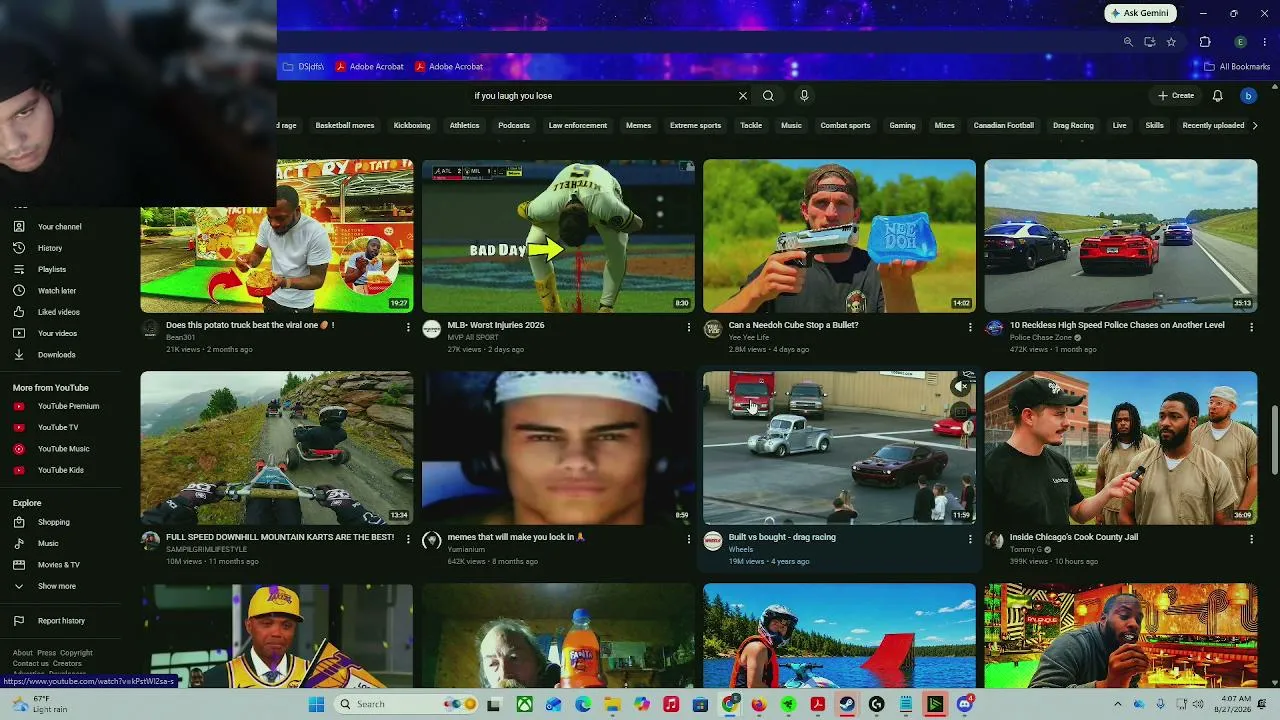Open the Windows Start button
Viewport: 1280px width, 720px height.
pyautogui.click(x=316, y=704)
